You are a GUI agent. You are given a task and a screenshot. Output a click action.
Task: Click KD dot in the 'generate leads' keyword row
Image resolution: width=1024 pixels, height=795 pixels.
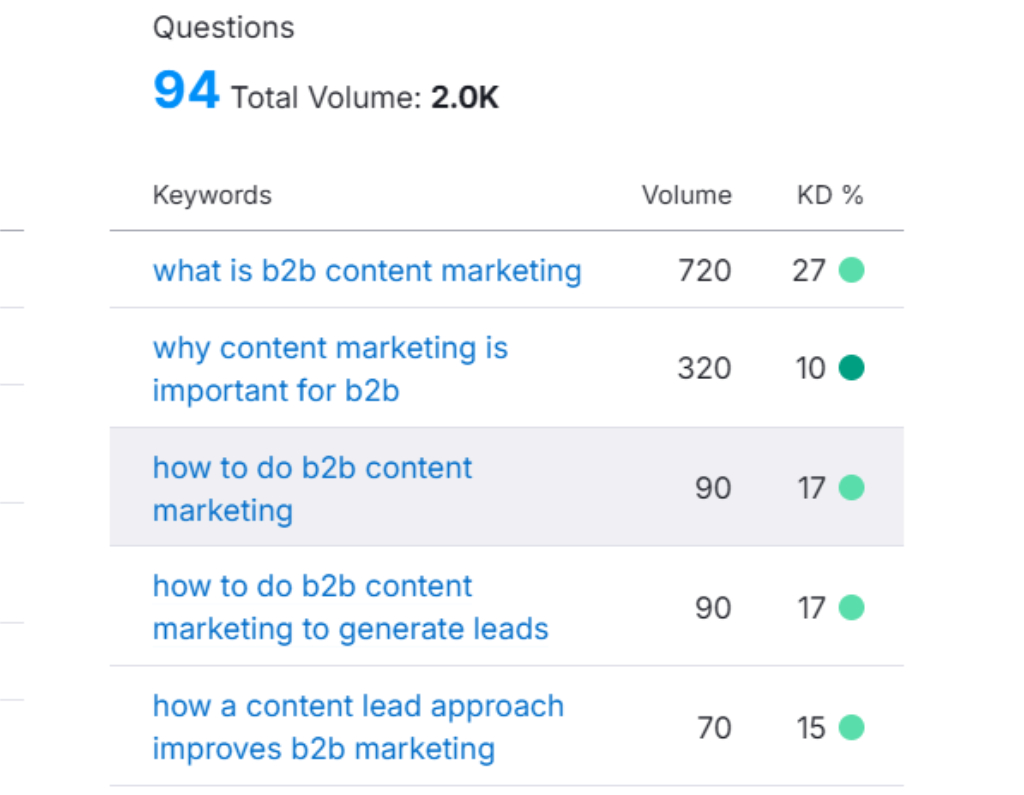tap(851, 608)
